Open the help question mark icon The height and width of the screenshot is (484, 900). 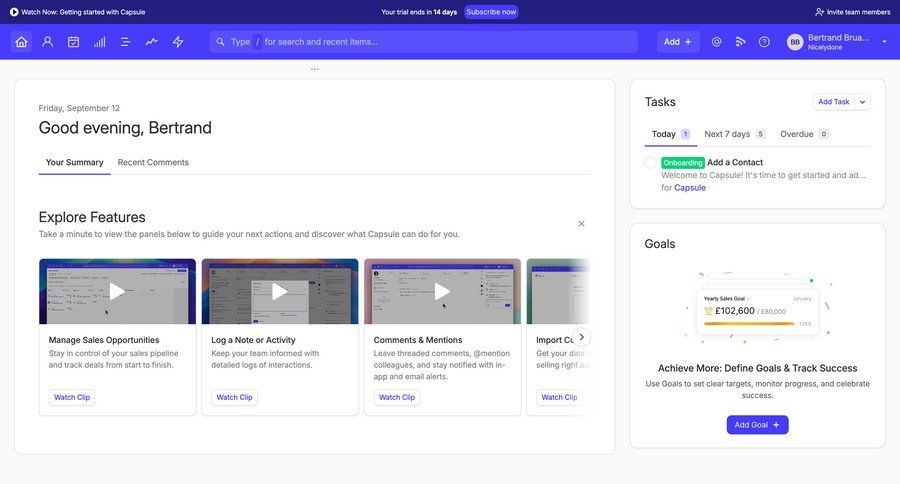coord(764,42)
